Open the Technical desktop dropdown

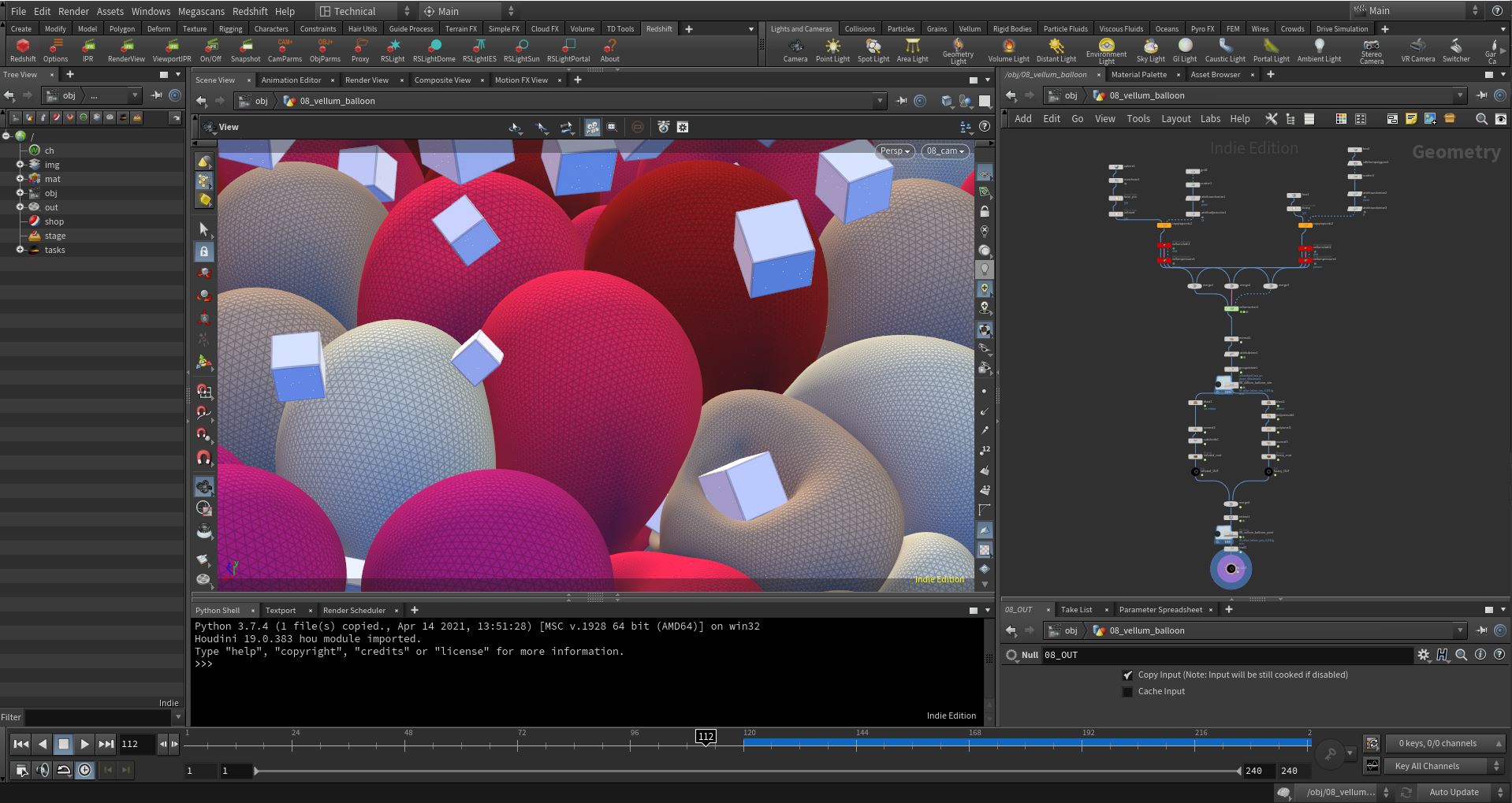click(365, 11)
